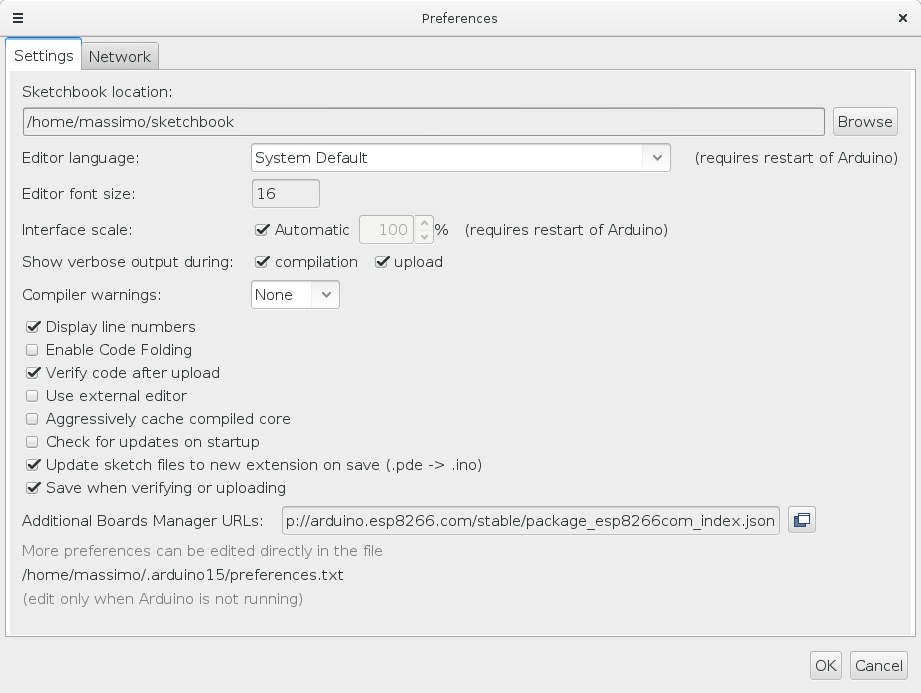
Task: Open the window menu icon in title bar
Action: coord(18,18)
